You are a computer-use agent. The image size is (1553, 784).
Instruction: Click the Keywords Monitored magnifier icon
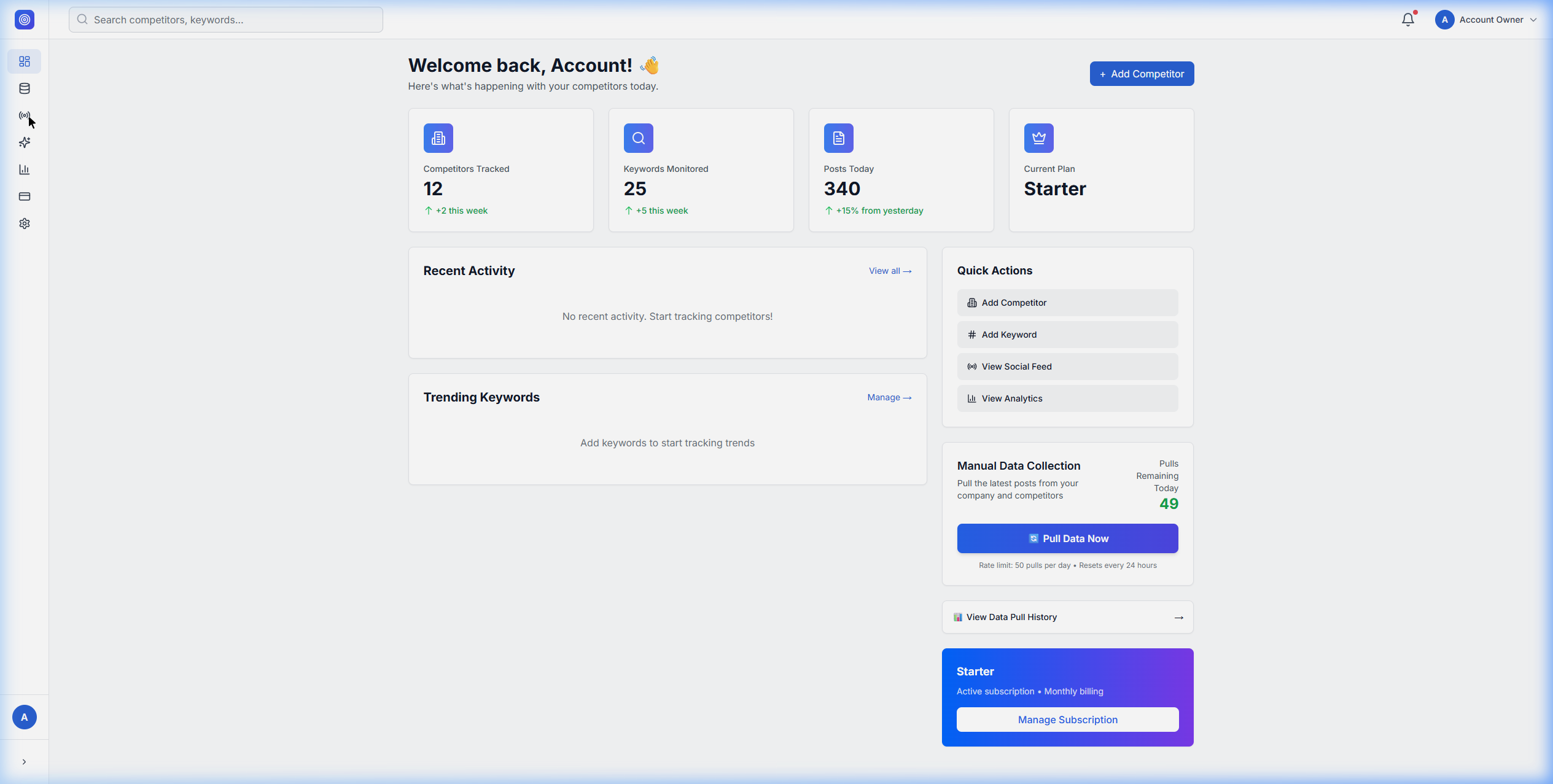coord(639,138)
